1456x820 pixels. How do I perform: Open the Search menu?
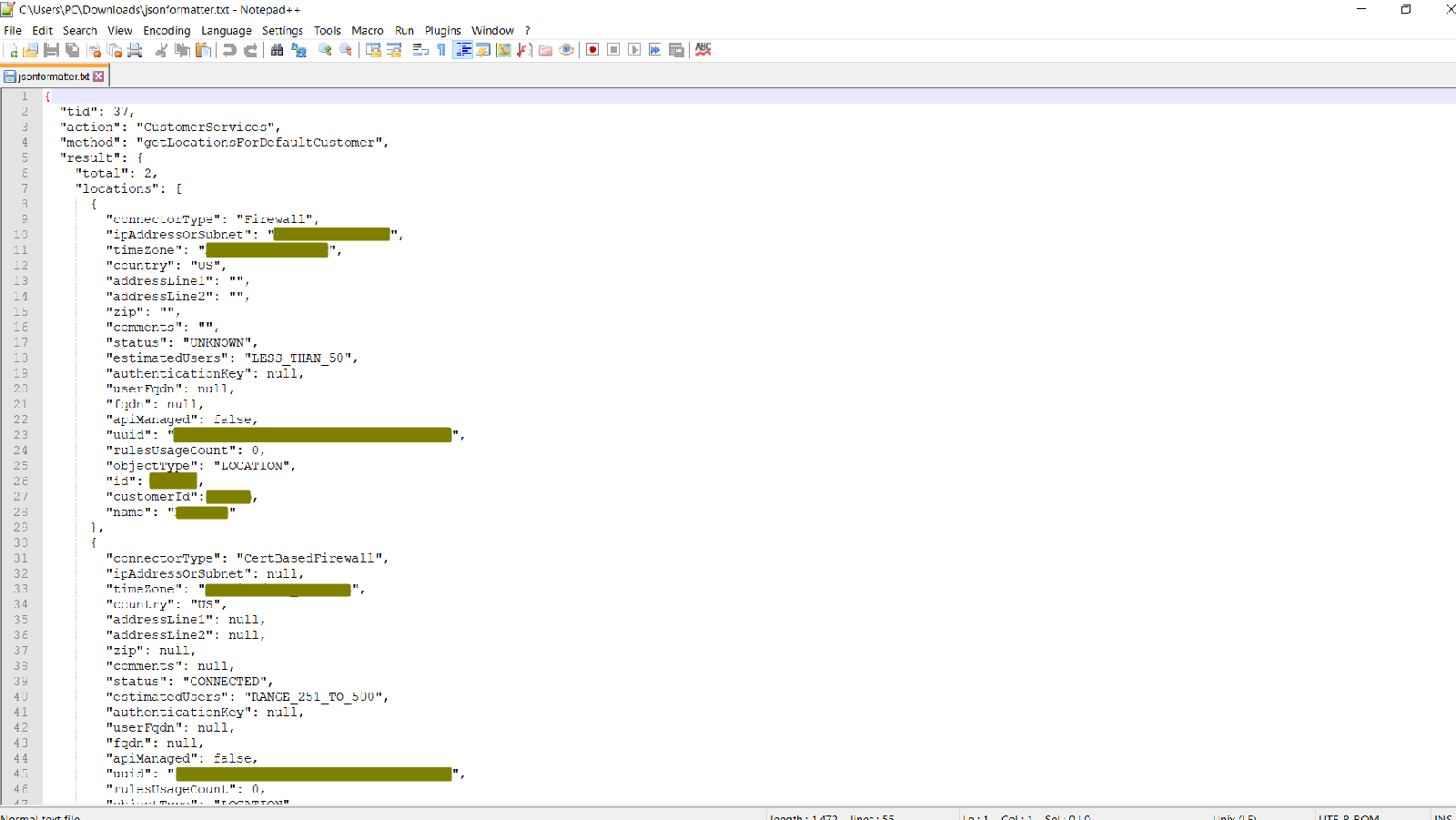[x=80, y=31]
